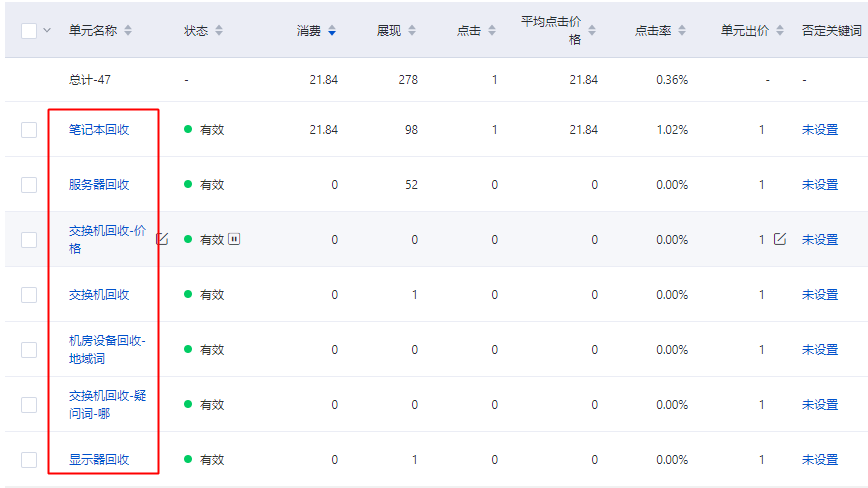
Task: Select total 展现 value 278
Action: point(408,80)
